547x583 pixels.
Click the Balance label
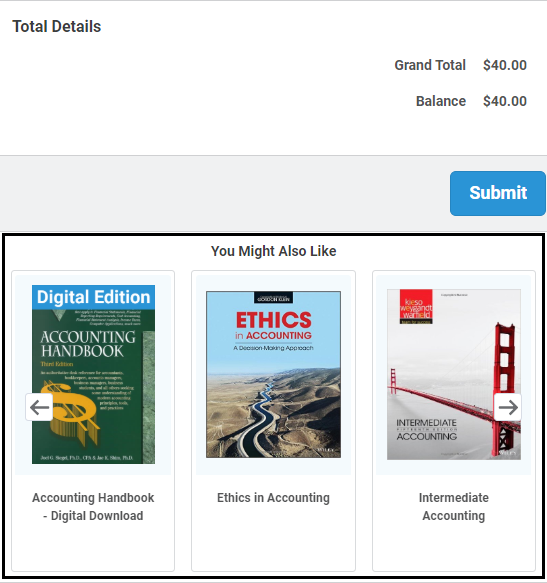click(441, 101)
